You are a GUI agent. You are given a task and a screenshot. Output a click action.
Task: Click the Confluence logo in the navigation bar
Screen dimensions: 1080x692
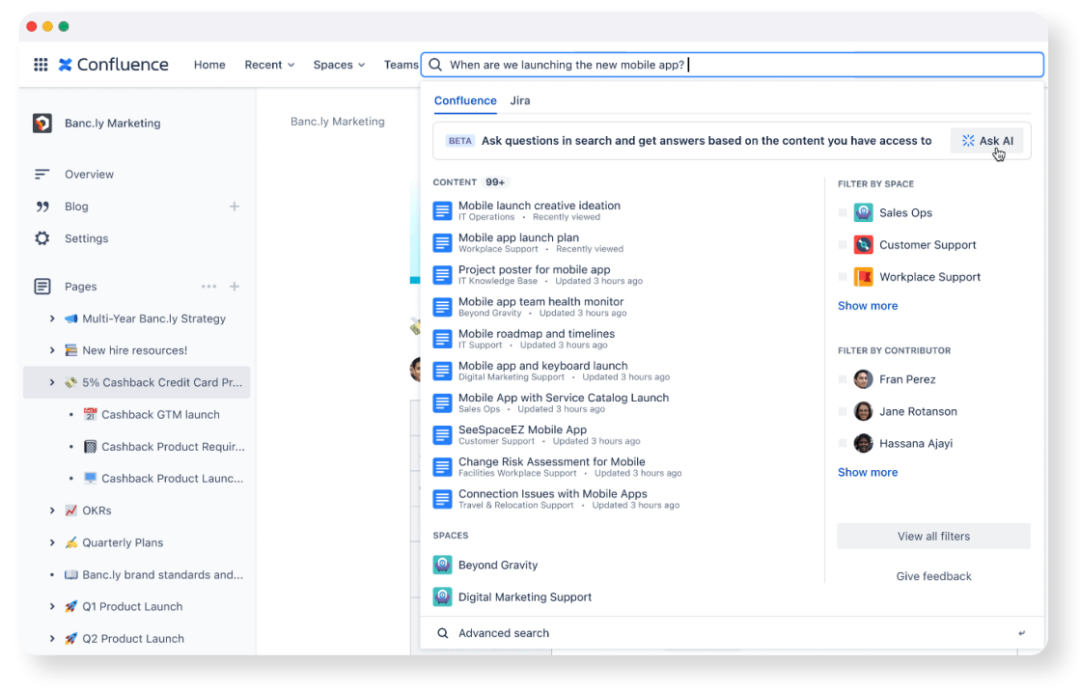(113, 64)
